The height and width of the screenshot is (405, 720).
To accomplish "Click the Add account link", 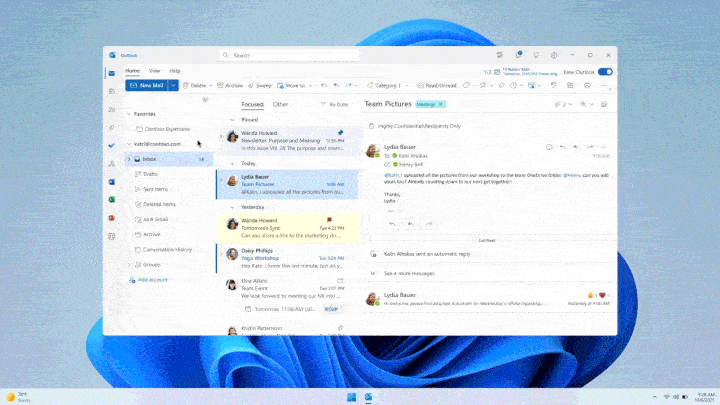I will (152, 280).
